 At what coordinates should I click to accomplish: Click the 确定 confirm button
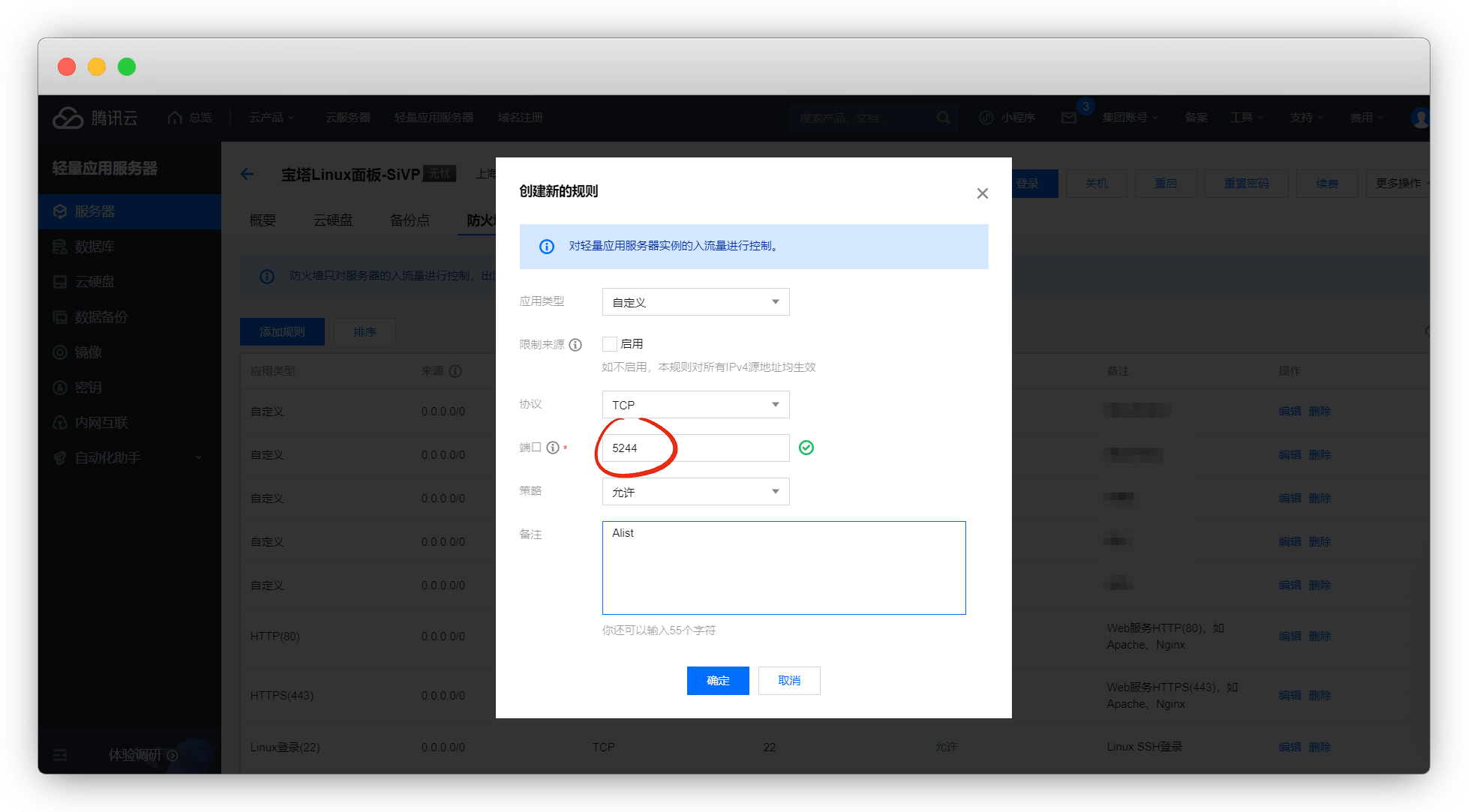click(717, 681)
